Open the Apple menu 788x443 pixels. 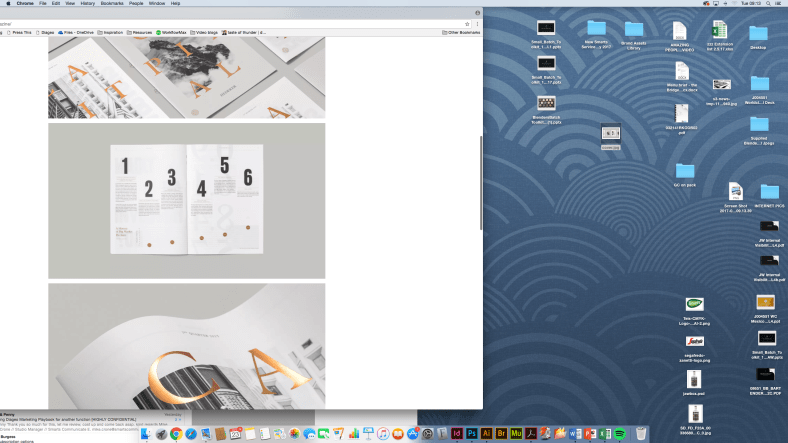pos(8,3)
